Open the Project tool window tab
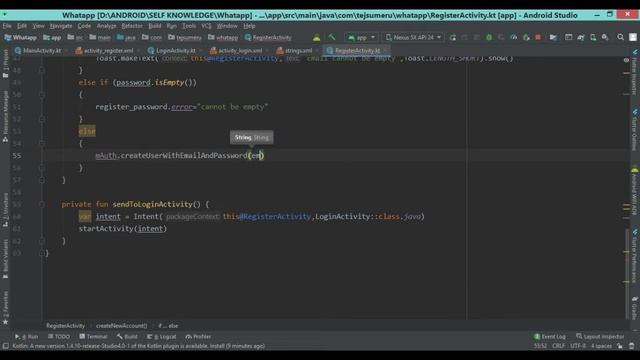 click(x=5, y=63)
